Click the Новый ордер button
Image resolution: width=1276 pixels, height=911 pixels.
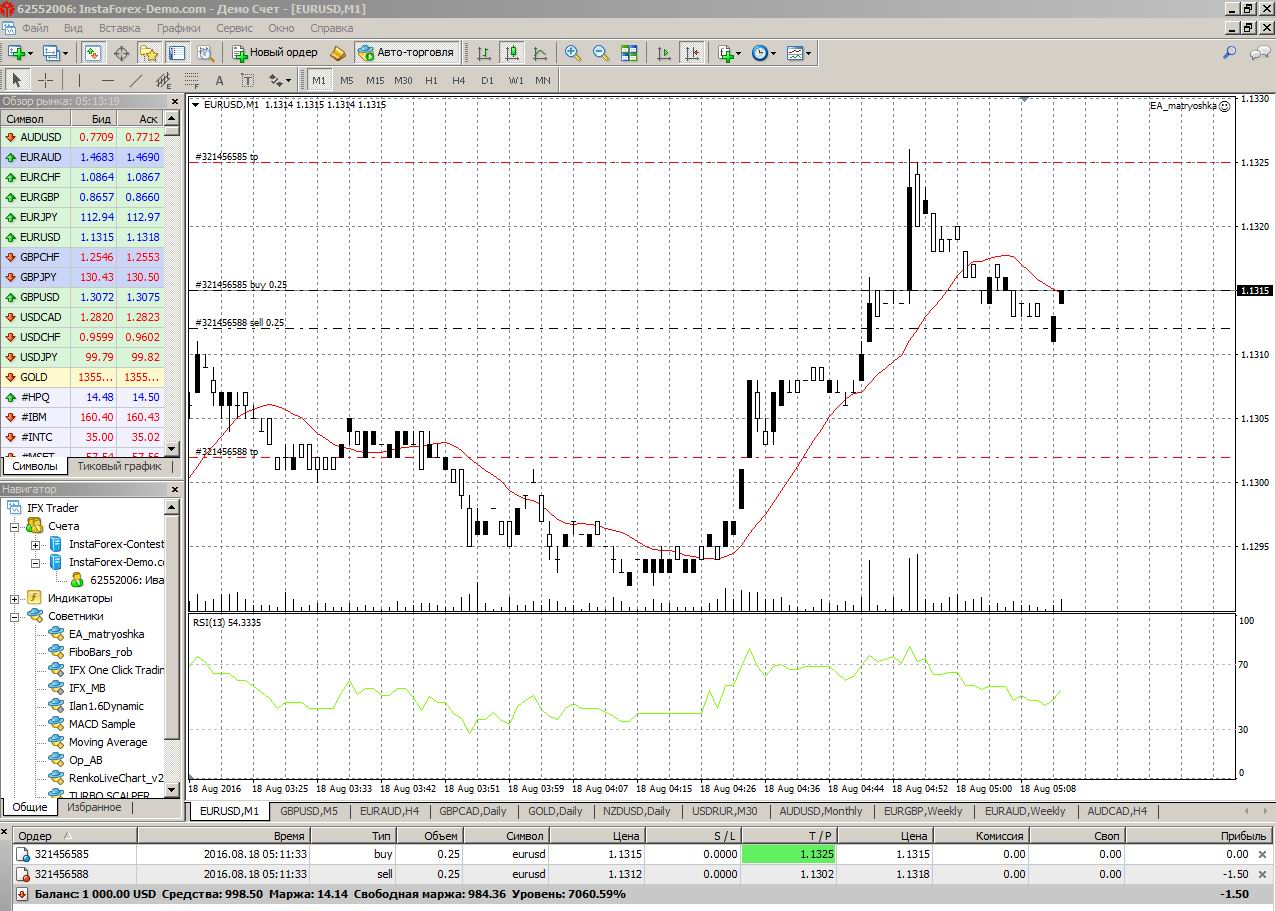click(x=274, y=53)
